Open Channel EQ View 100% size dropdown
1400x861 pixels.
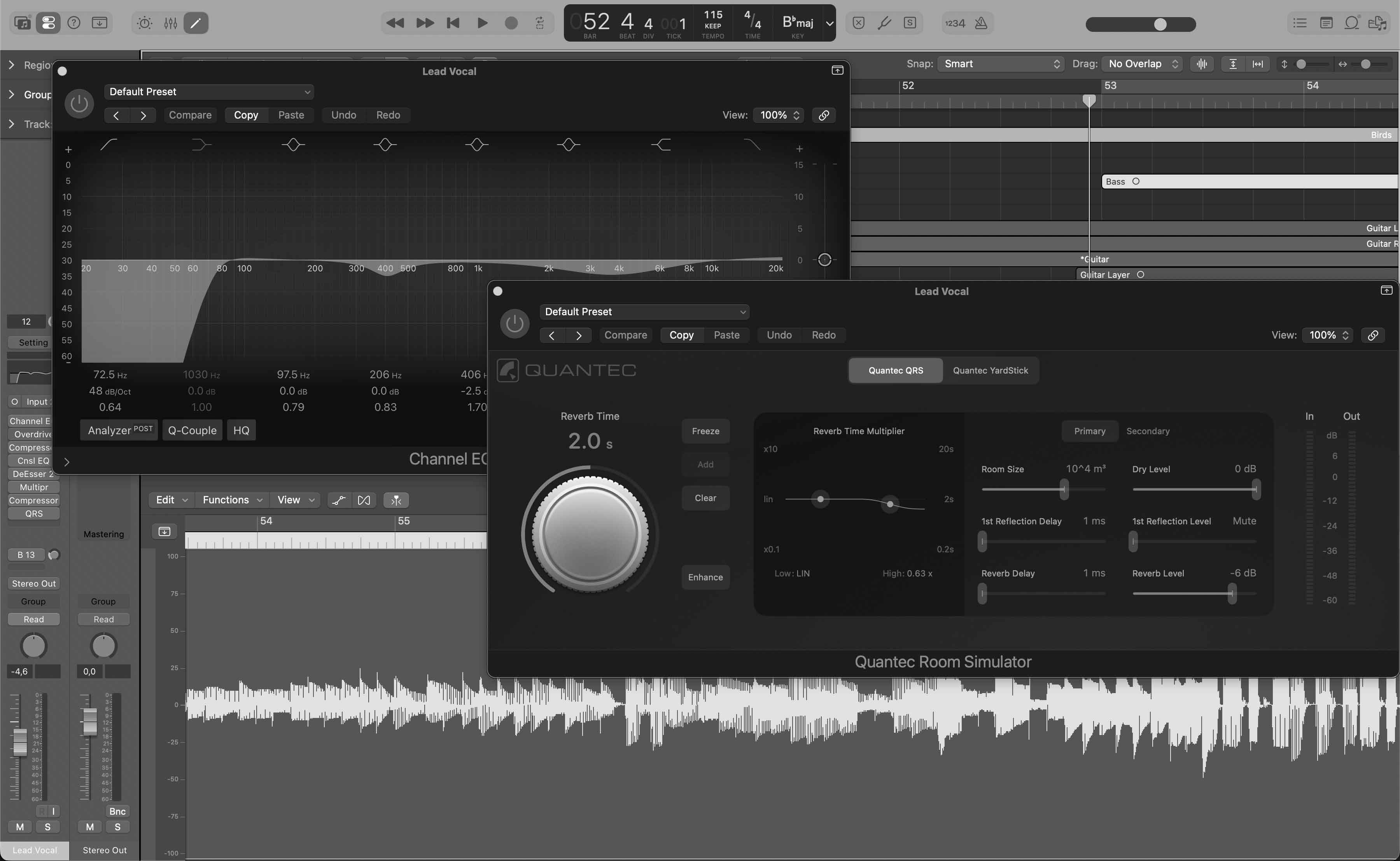pyautogui.click(x=779, y=115)
